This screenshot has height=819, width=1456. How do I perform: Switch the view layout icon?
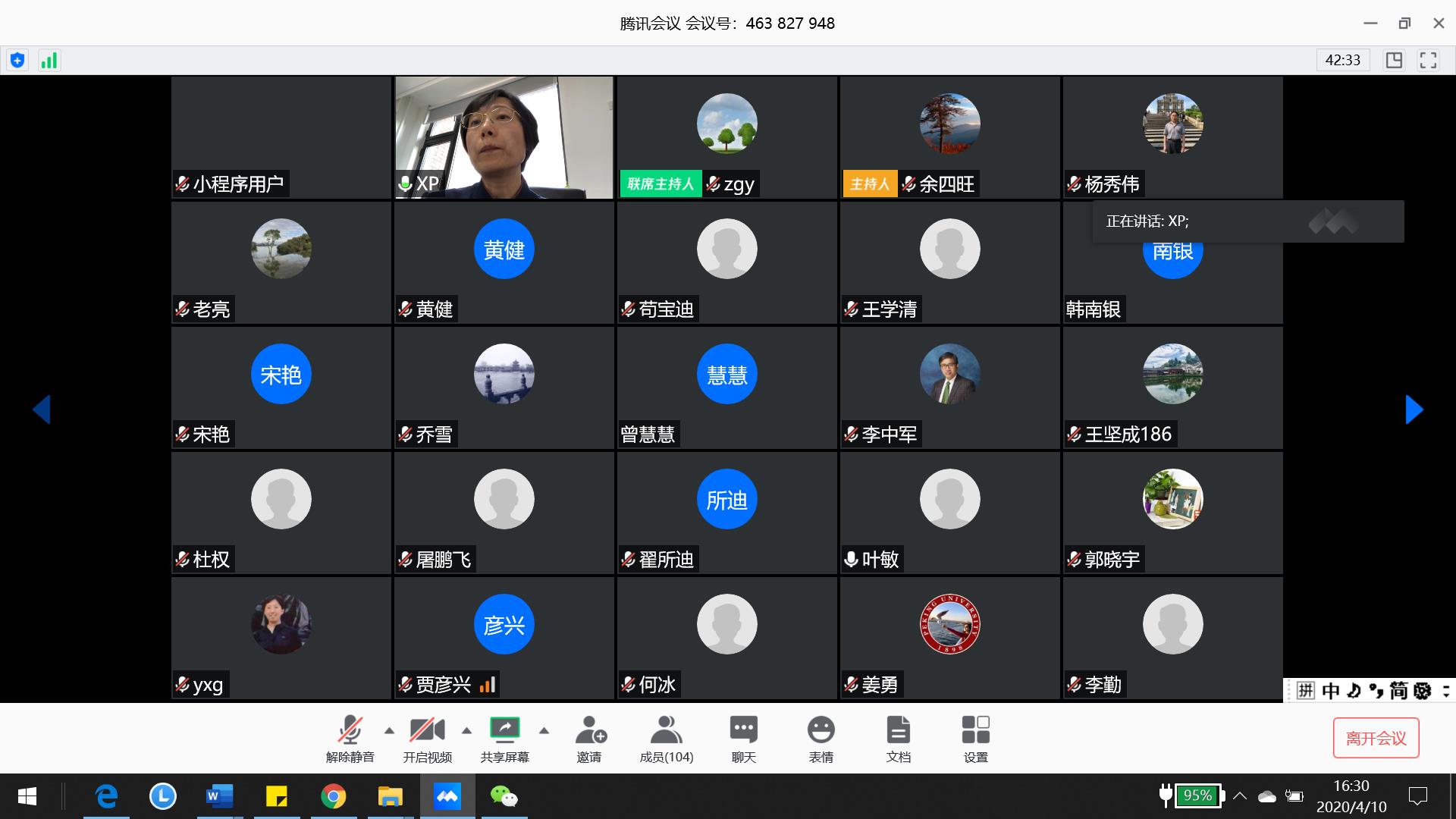coord(1394,61)
